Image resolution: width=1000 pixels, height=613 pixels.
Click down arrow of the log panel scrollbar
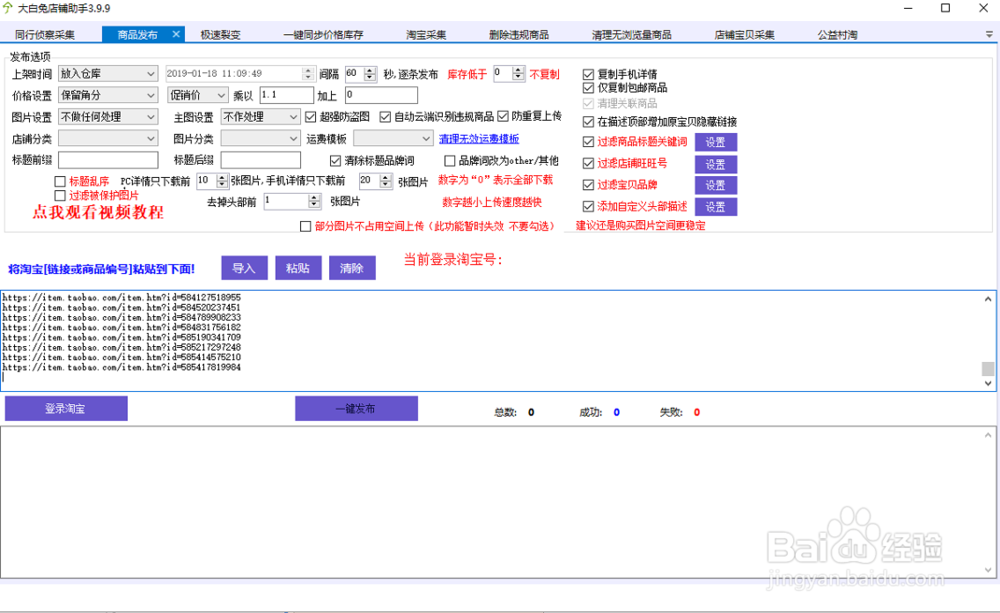tap(988, 570)
